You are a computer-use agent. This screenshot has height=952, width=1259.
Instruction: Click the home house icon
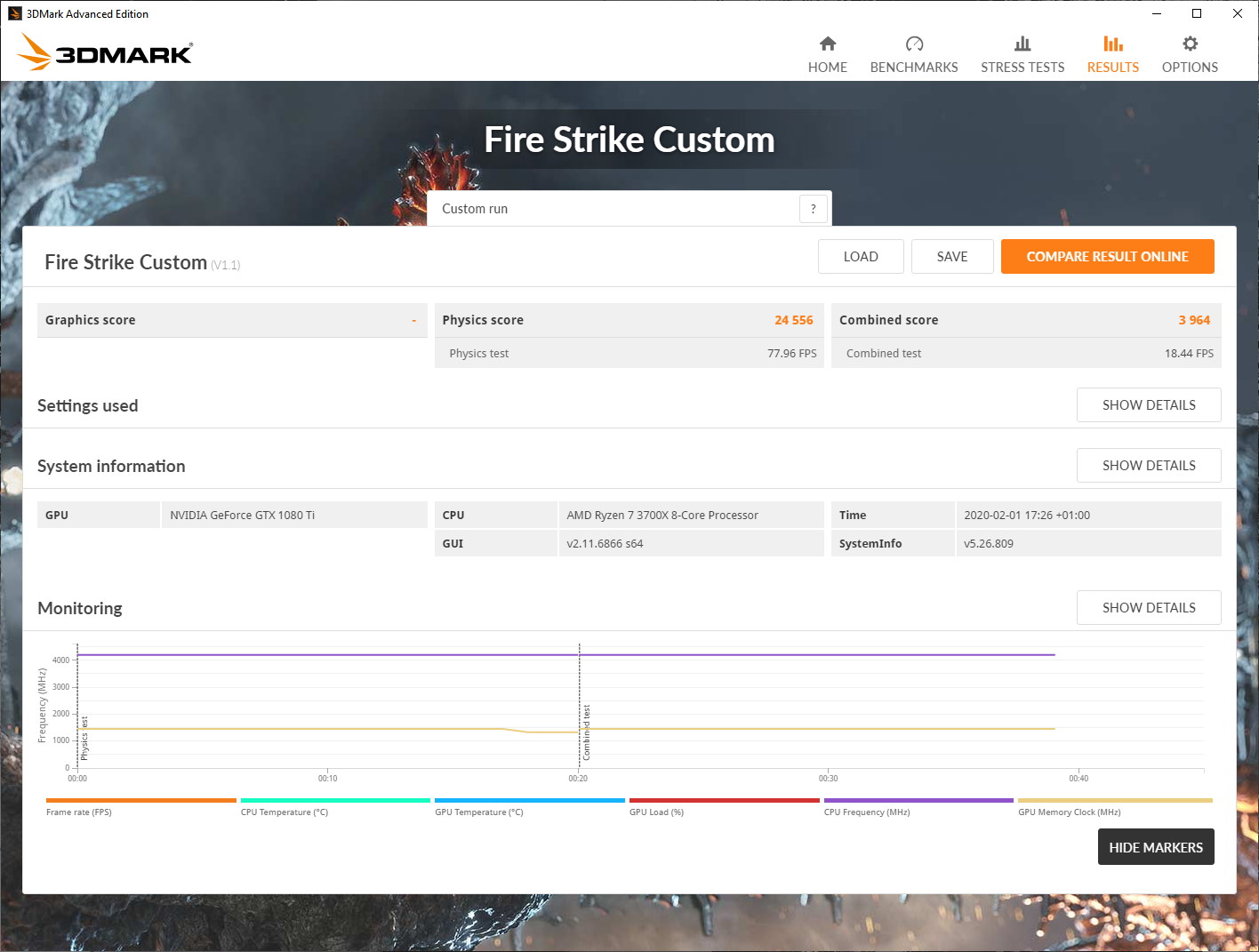coord(828,44)
